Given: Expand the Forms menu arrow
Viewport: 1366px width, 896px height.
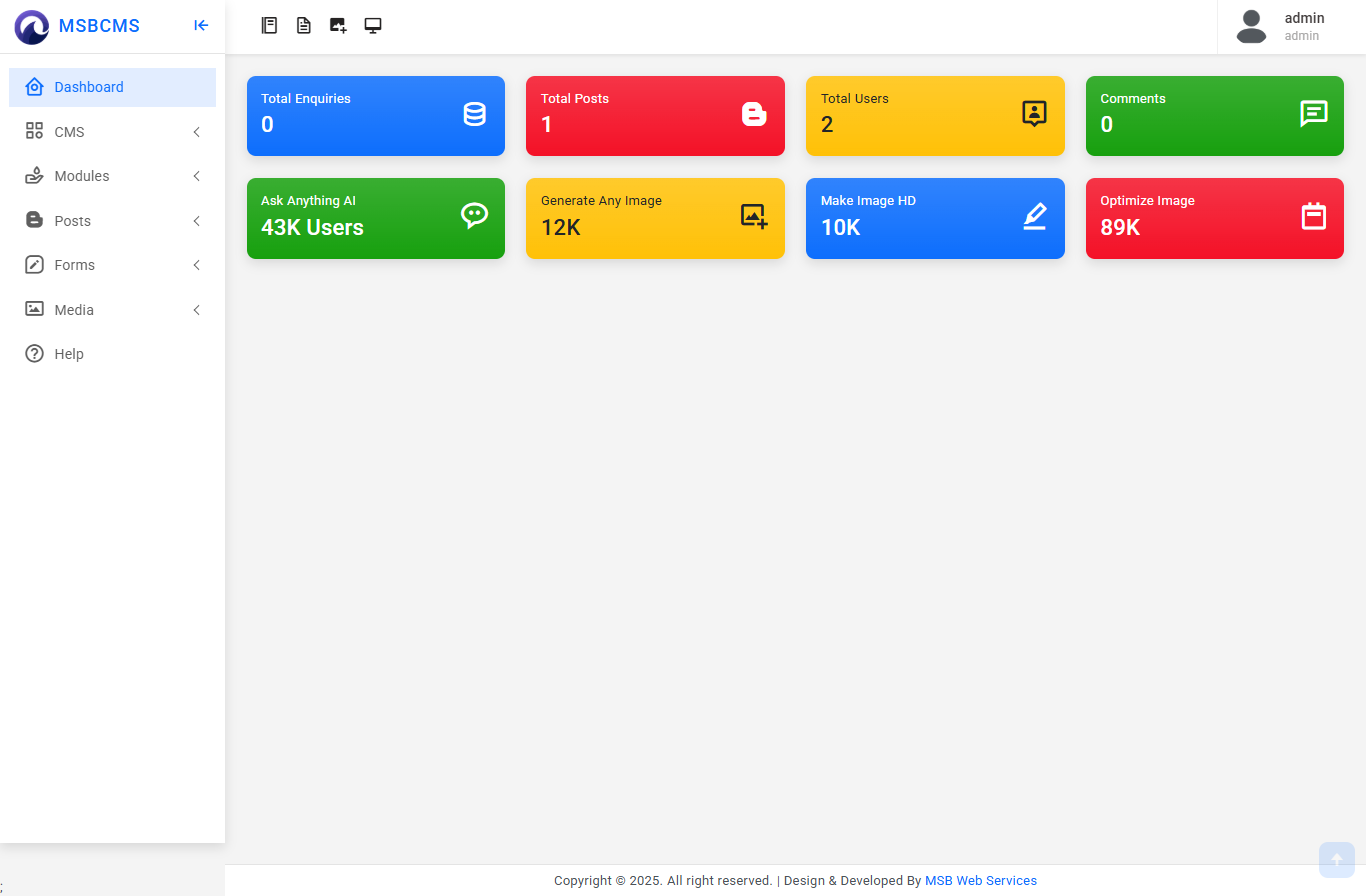Looking at the screenshot, I should pos(196,265).
